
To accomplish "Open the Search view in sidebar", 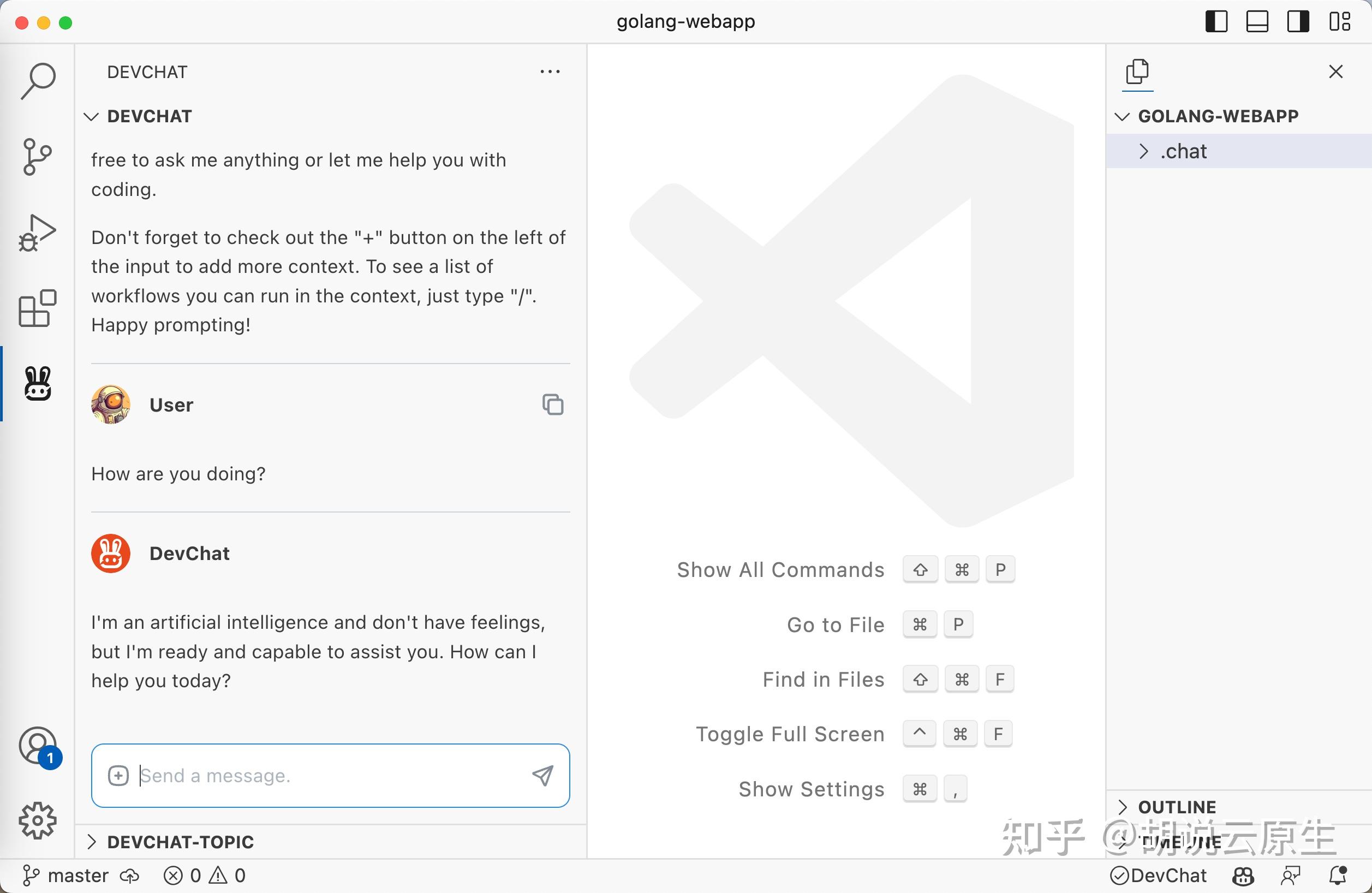I will point(38,81).
